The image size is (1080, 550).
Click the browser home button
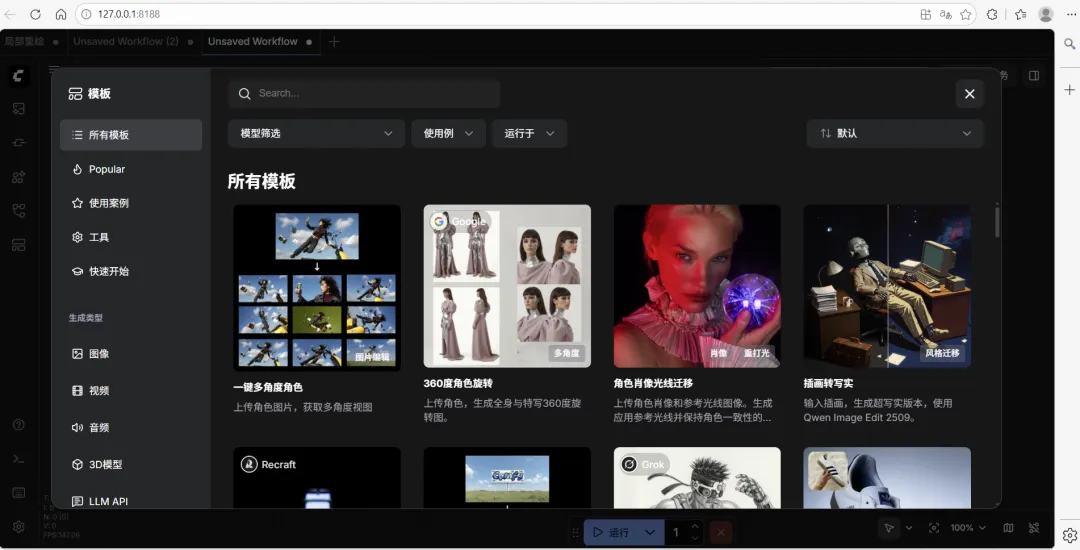61,14
